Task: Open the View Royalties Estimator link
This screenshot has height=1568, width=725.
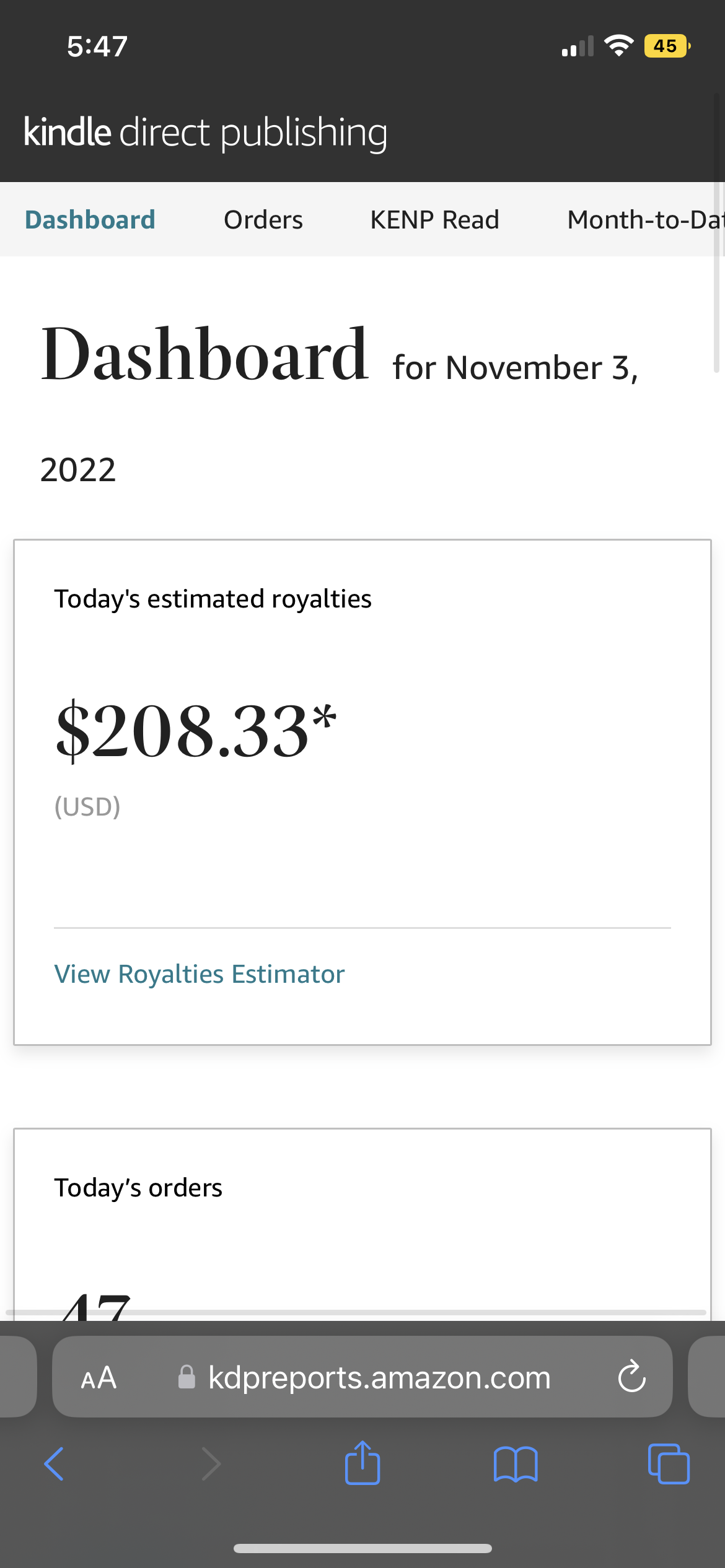Action: click(x=199, y=974)
